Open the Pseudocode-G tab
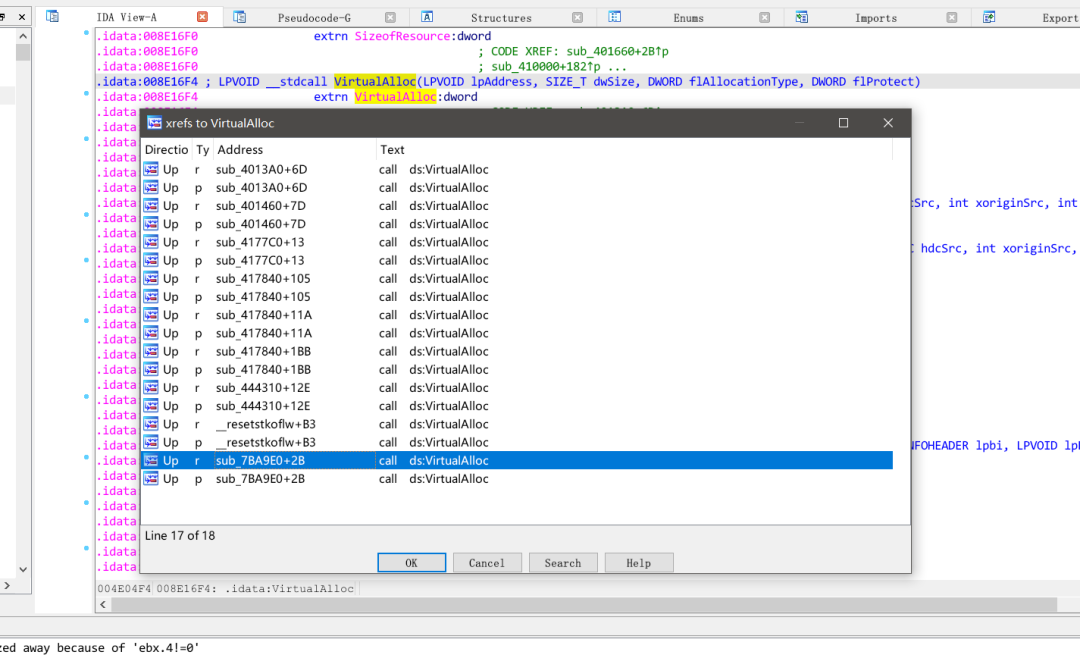Screen dimensions: 1080x655 tap(314, 18)
